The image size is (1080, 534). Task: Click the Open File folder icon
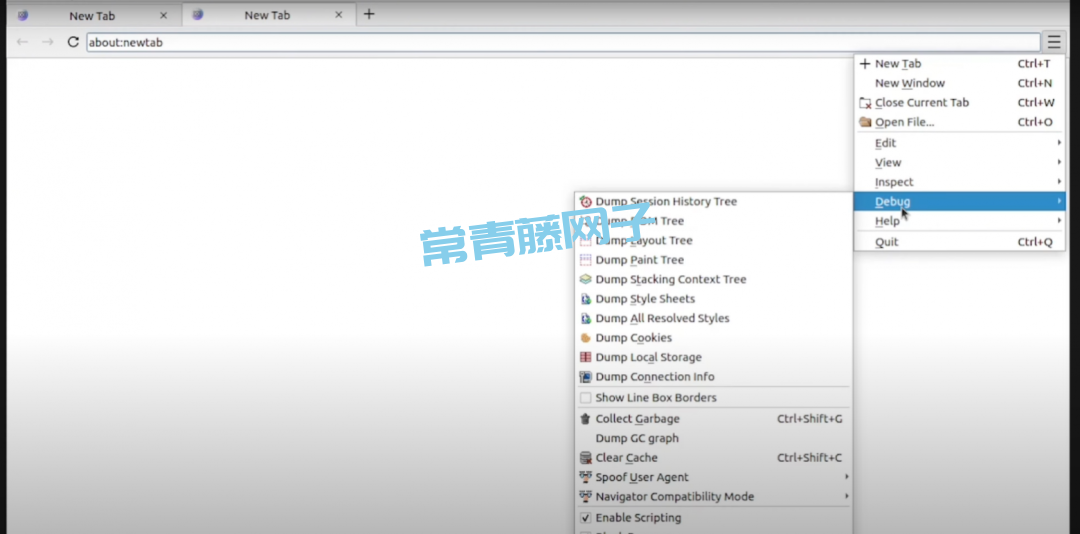click(x=865, y=122)
